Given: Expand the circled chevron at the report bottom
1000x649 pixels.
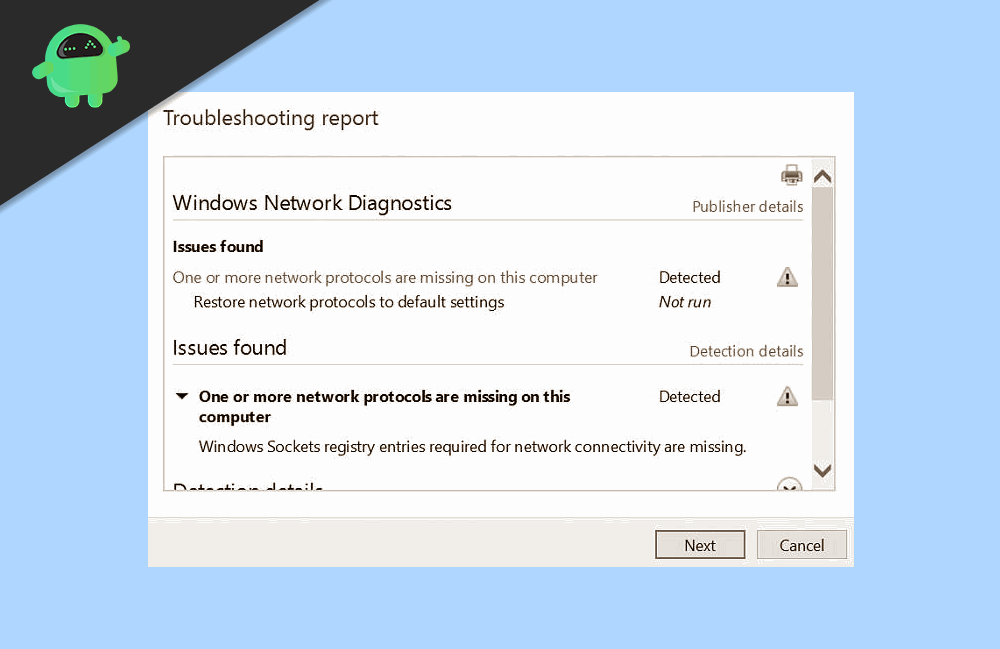Looking at the screenshot, I should (789, 487).
